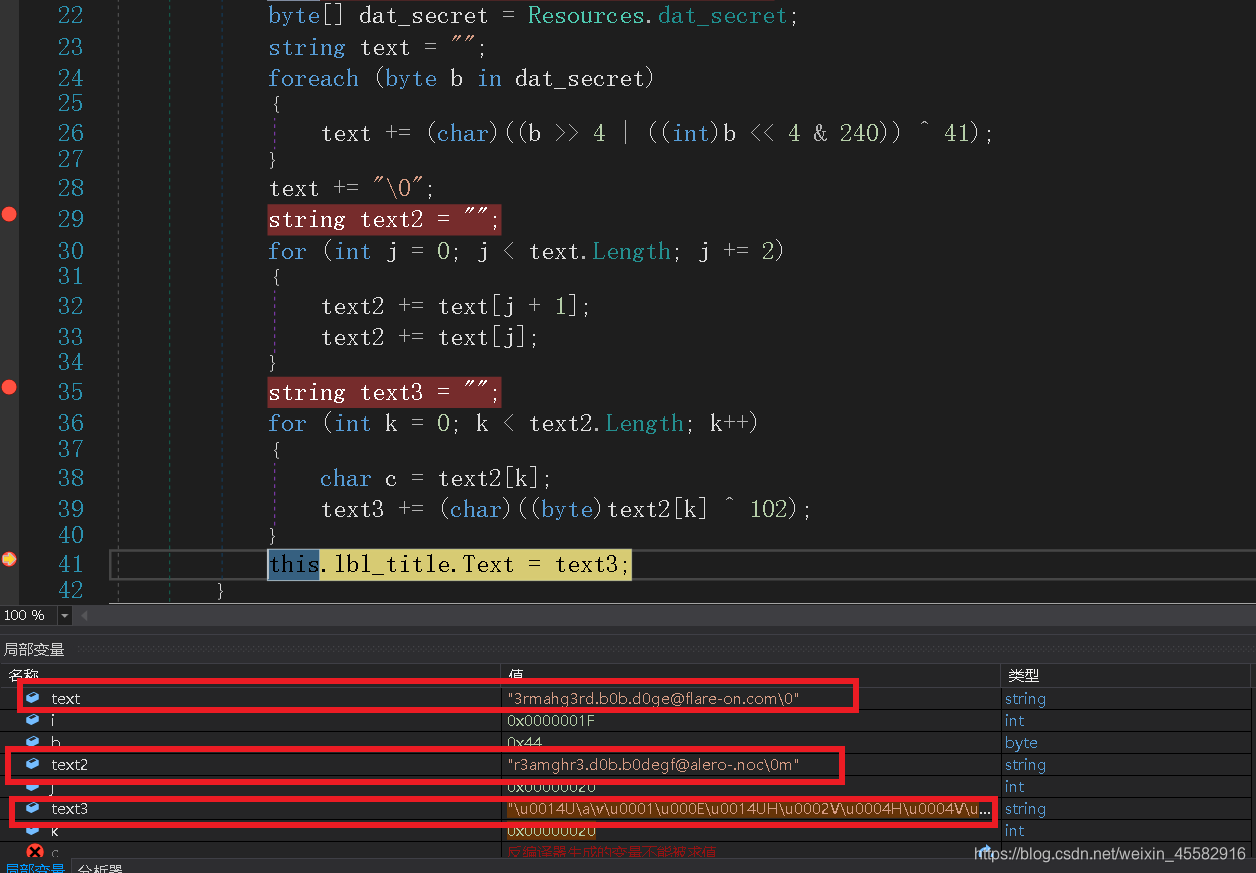This screenshot has height=873, width=1256.
Task: Click the variable icon beside text3
Action: pyautogui.click(x=33, y=808)
